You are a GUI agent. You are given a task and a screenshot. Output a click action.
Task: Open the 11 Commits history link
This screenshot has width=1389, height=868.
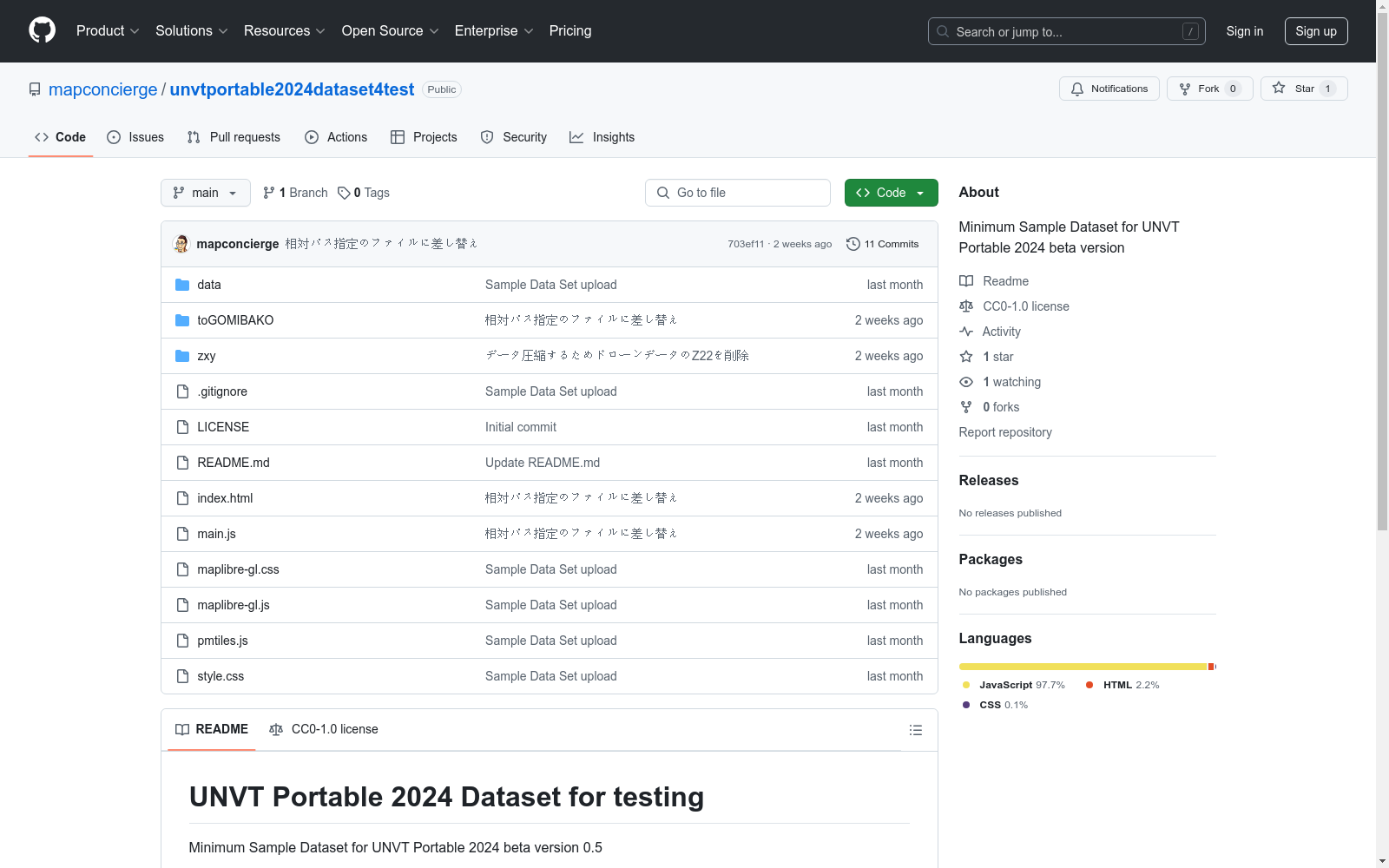883,244
